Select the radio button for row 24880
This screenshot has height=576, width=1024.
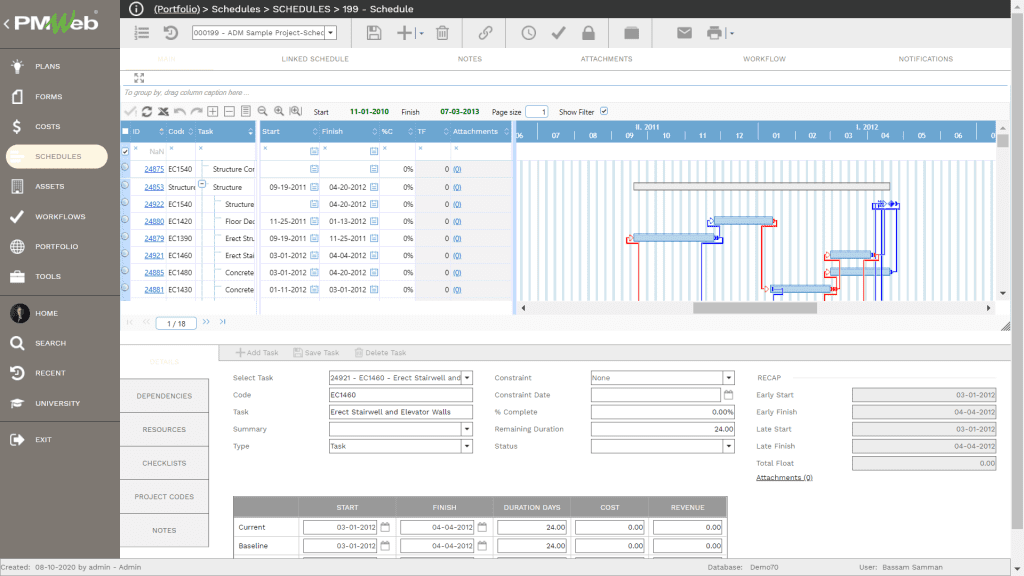[125, 220]
